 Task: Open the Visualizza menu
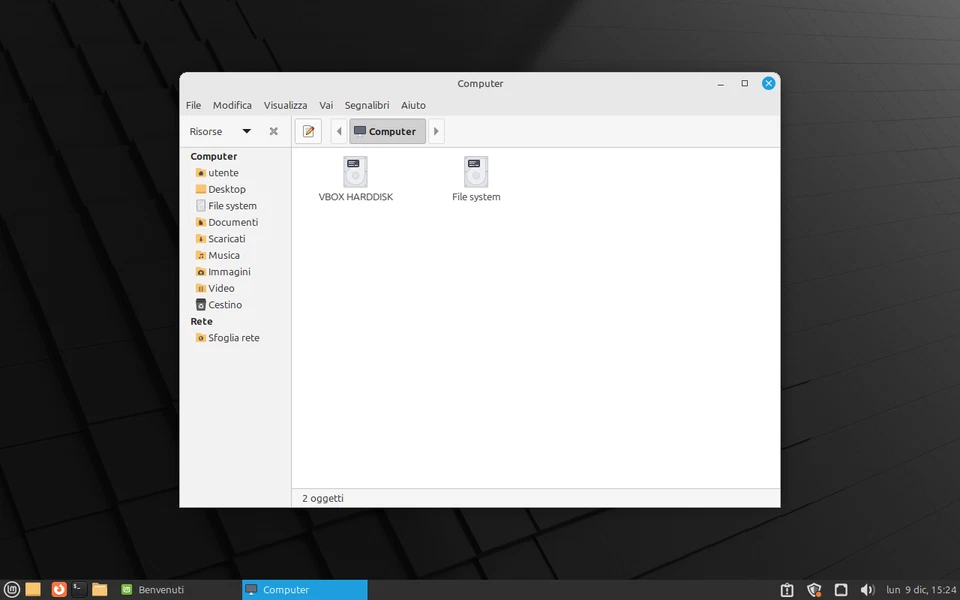pos(285,105)
